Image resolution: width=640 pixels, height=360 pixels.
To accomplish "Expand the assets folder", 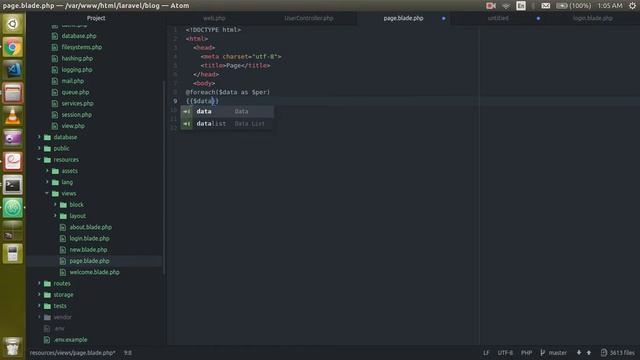I will (x=47, y=171).
